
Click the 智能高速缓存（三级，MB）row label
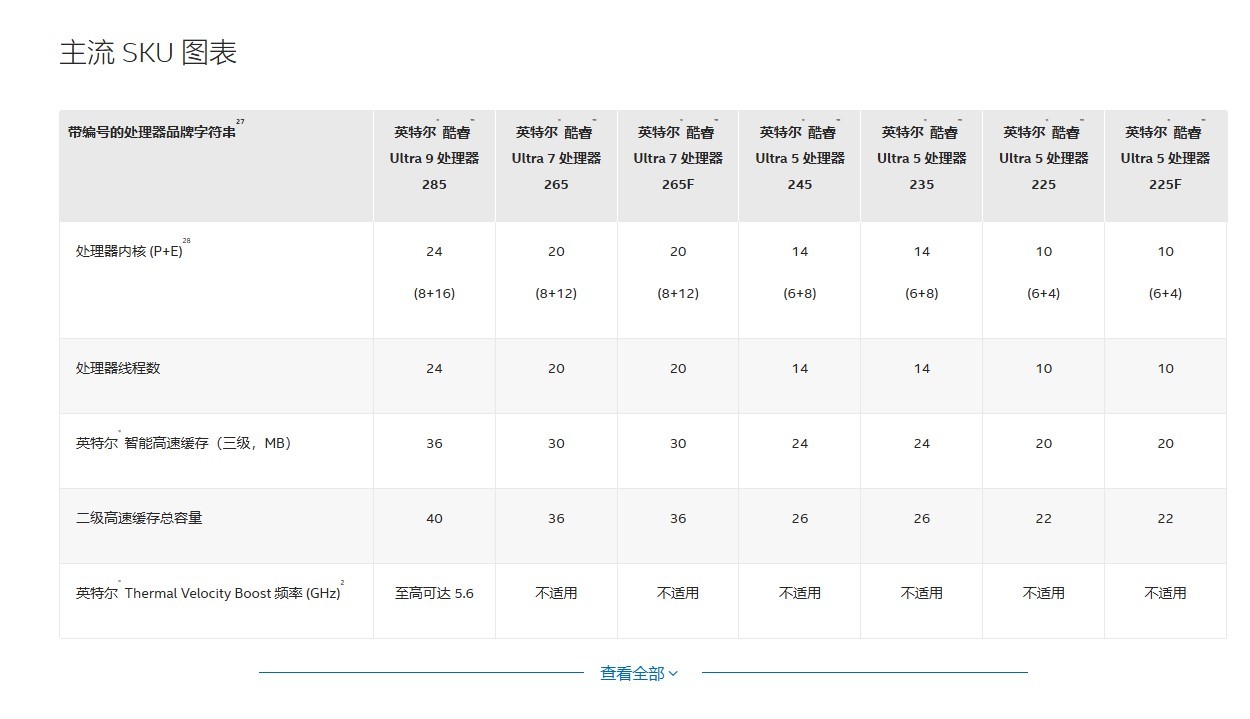183,443
